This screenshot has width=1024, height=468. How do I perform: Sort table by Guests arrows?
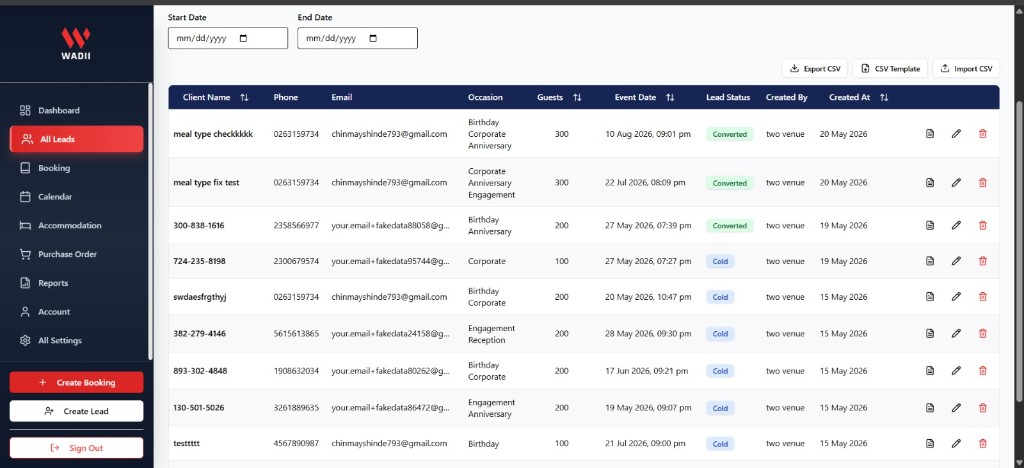coord(577,97)
